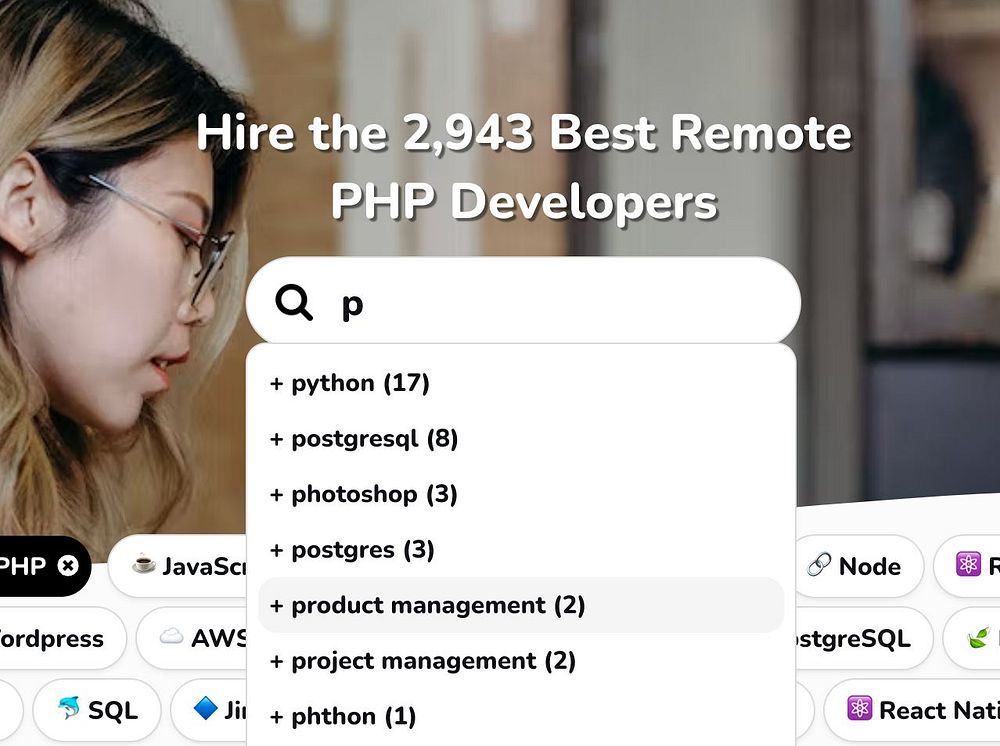Select the PostgreSQL skill tag

tap(864, 638)
